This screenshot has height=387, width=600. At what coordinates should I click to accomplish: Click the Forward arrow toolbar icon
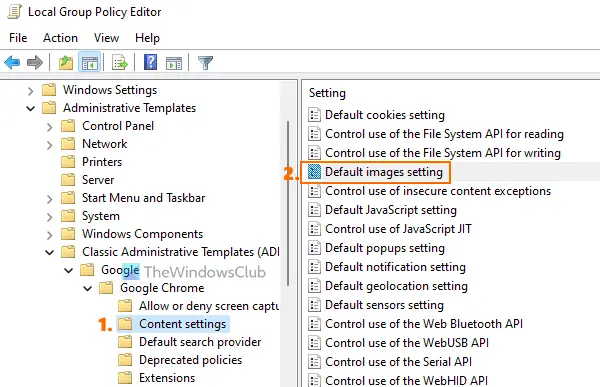pos(35,62)
